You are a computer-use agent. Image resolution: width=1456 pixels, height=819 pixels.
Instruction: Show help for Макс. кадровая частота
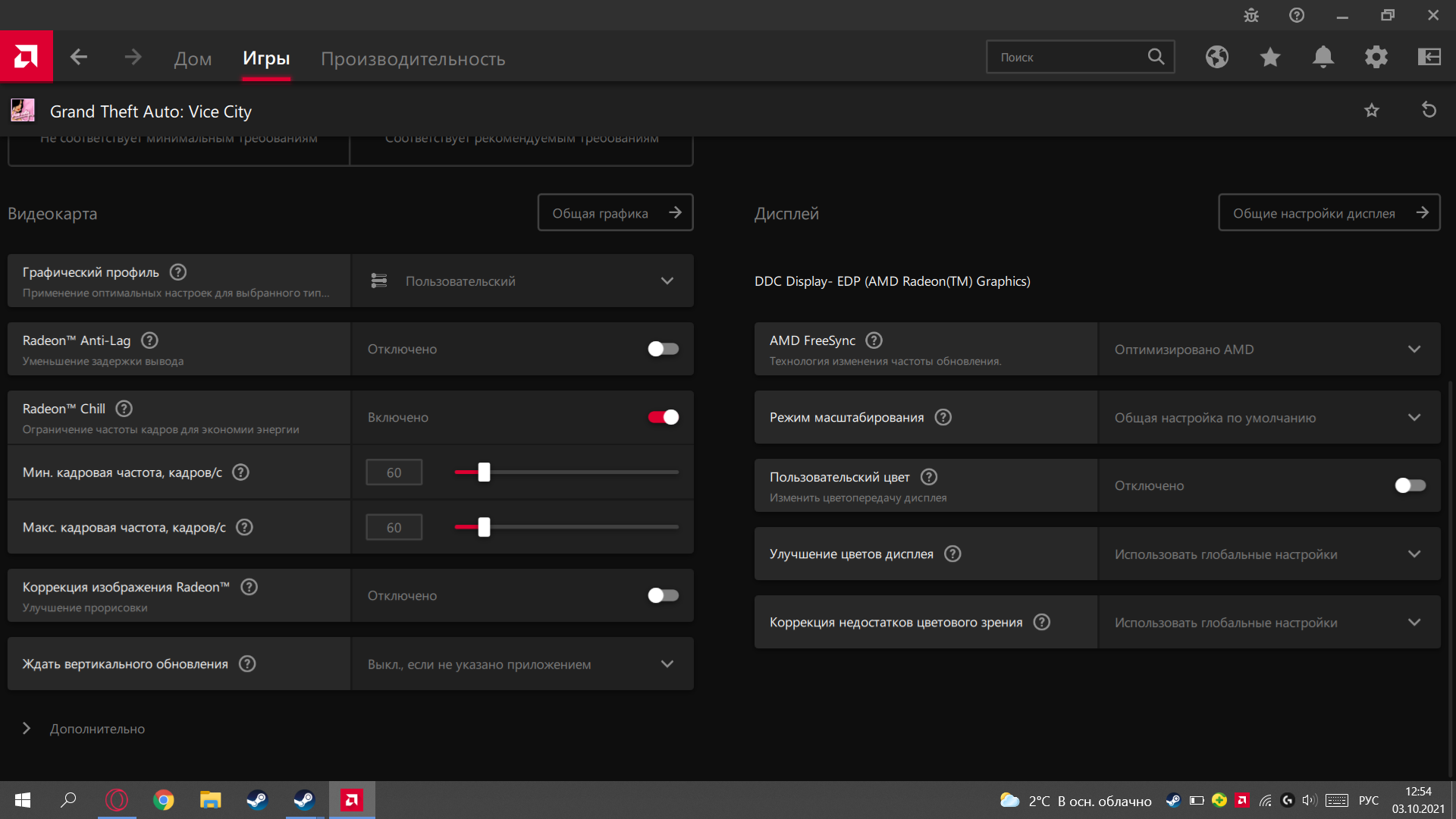pos(244,527)
